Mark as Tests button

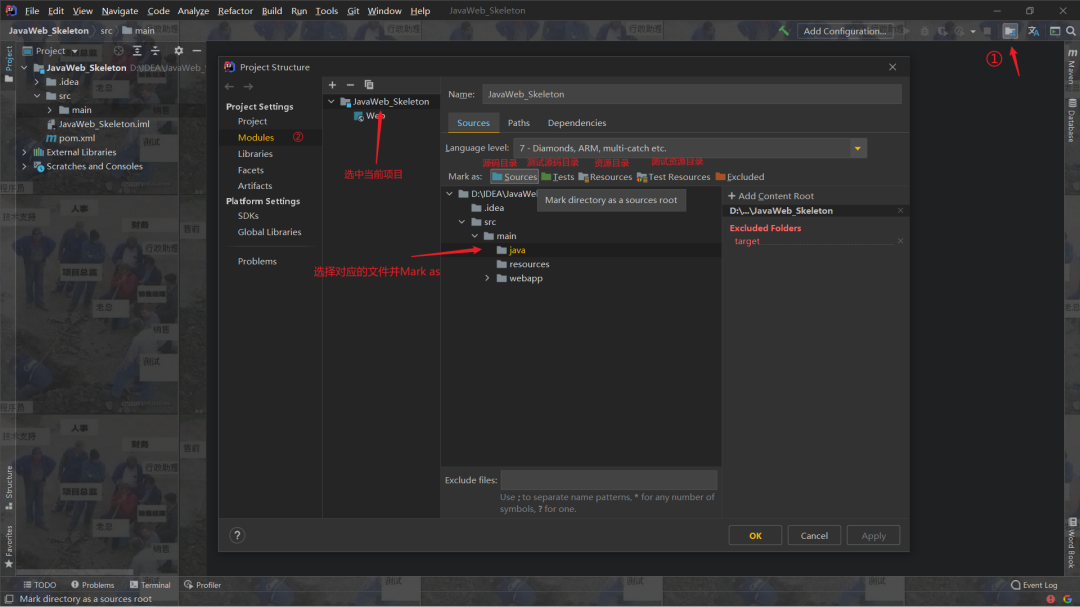tap(558, 177)
